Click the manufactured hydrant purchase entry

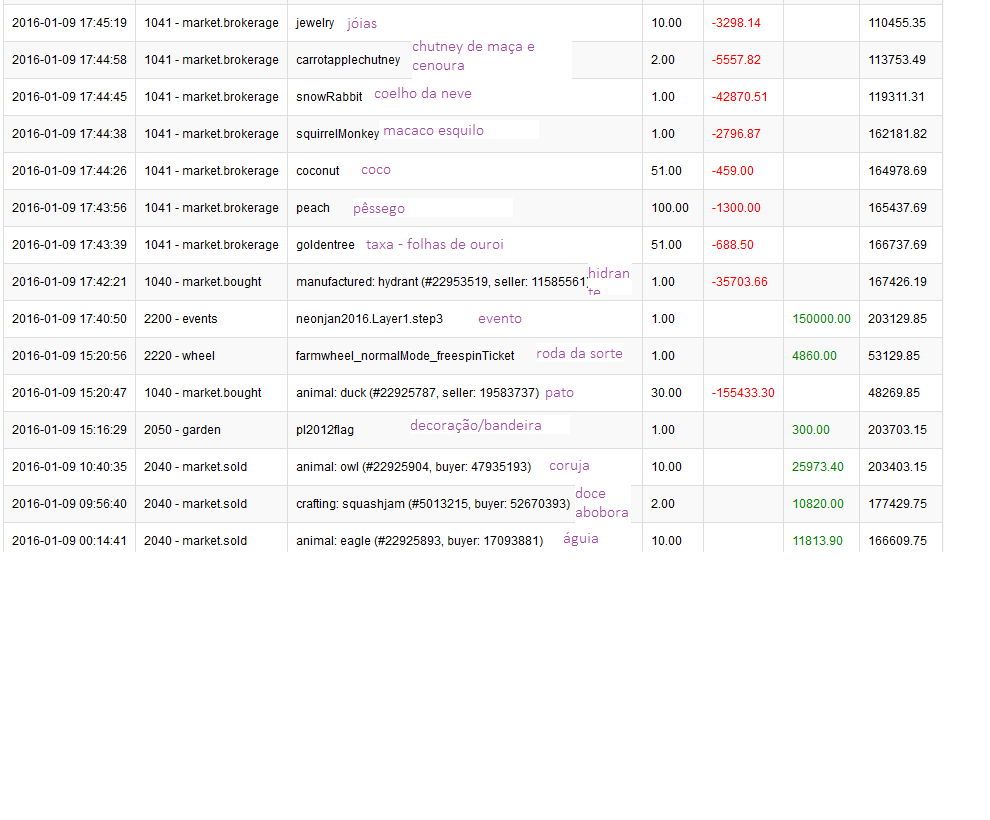point(440,282)
